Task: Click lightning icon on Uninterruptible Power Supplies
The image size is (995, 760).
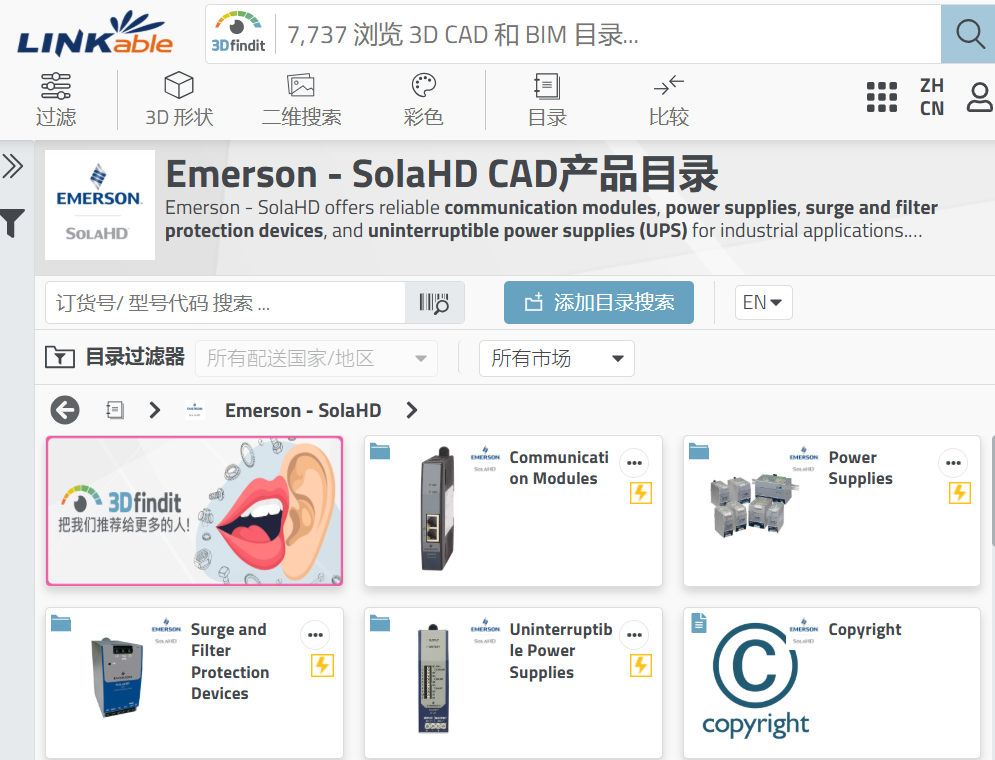Action: pos(640,665)
